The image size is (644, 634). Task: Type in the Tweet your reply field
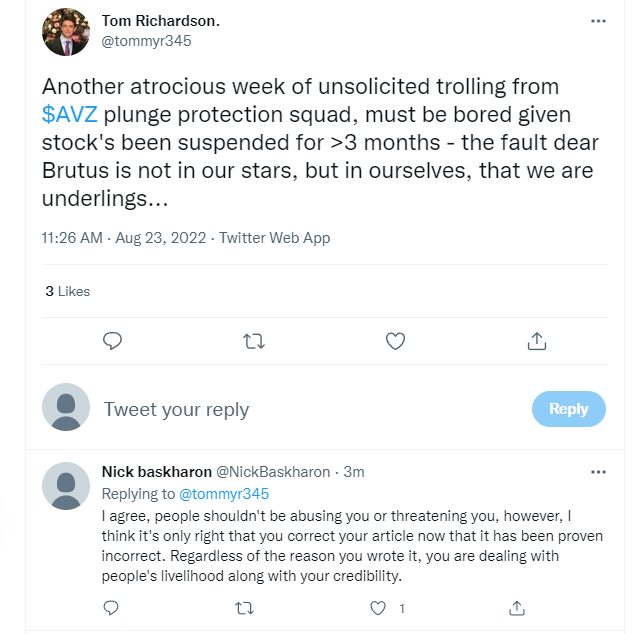point(300,409)
